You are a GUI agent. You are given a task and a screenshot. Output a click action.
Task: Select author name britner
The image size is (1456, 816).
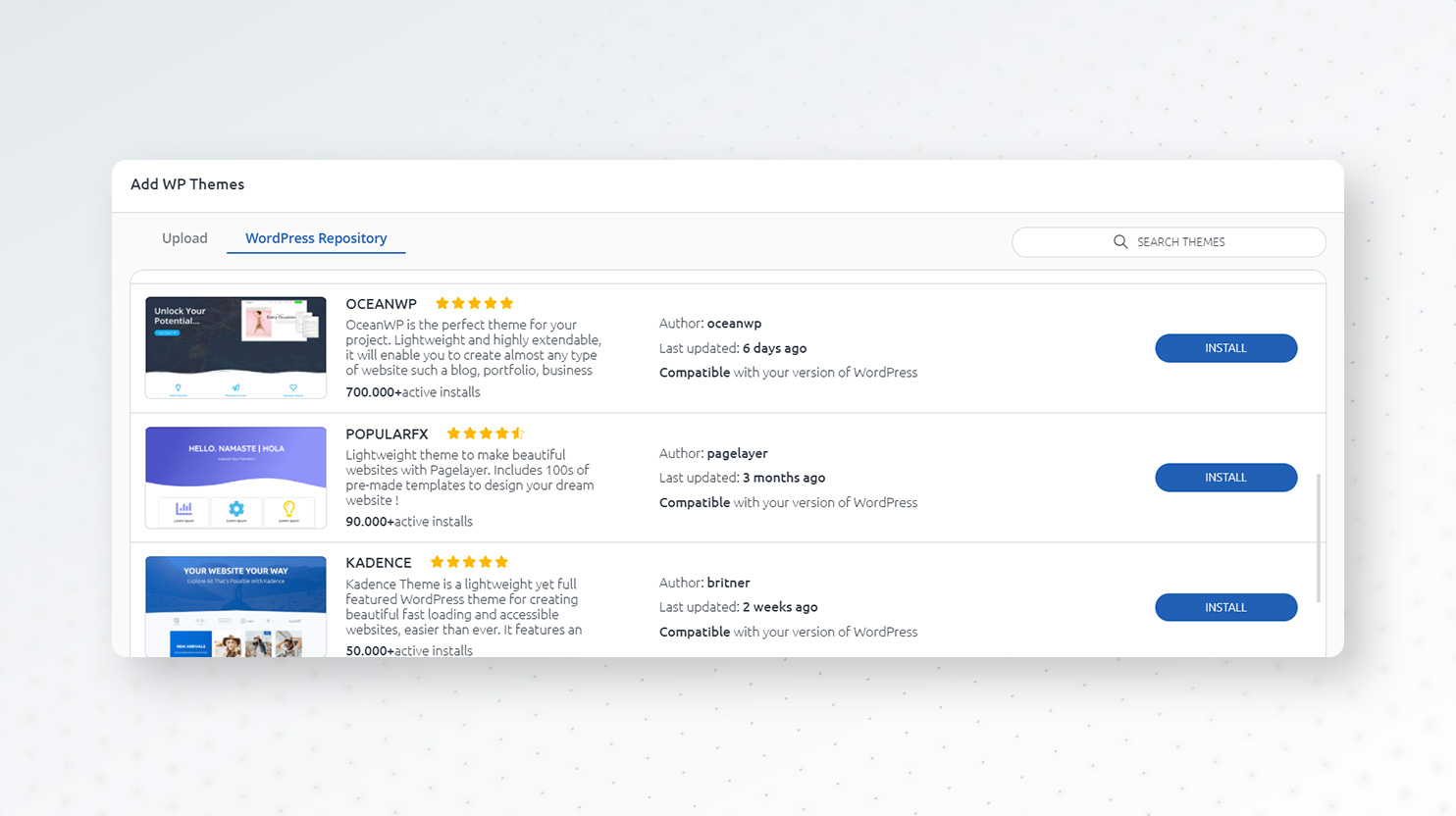click(728, 583)
